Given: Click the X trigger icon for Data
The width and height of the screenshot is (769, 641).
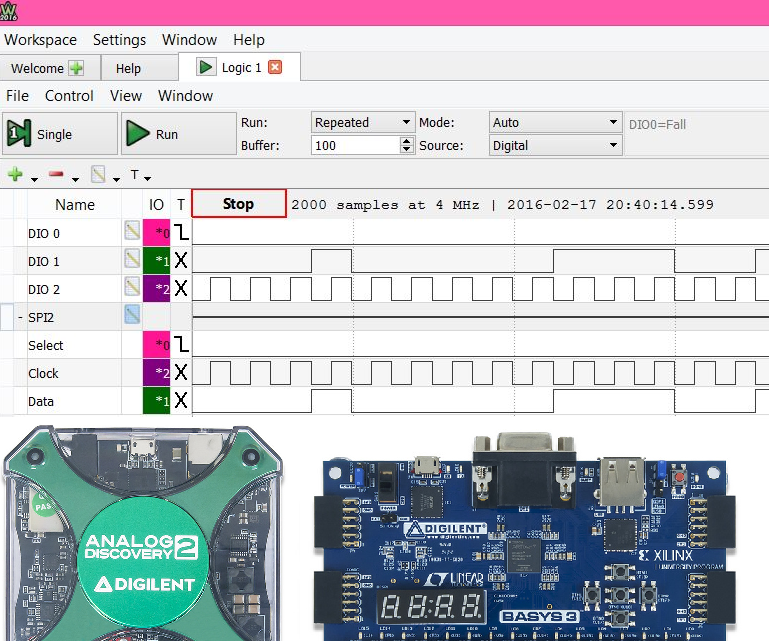Looking at the screenshot, I should [x=181, y=400].
